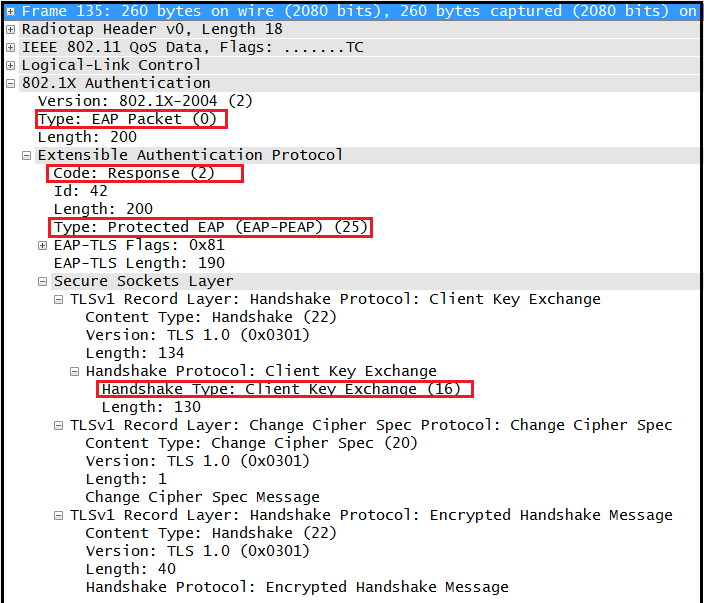
Task: Expand the EAP-TLS Flags 0x81 field
Action: (x=43, y=245)
